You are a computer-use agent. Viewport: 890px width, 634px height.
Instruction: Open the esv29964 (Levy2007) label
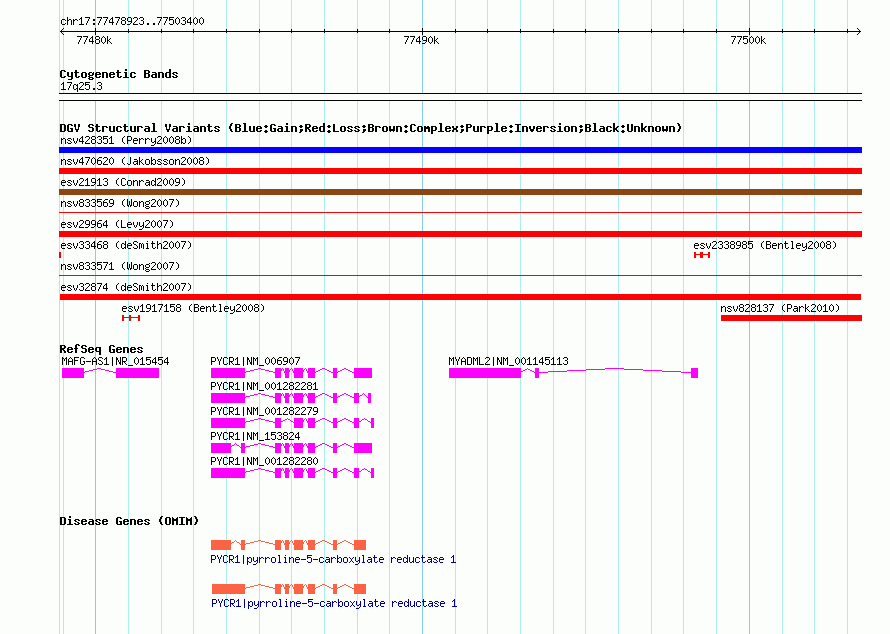[x=117, y=224]
